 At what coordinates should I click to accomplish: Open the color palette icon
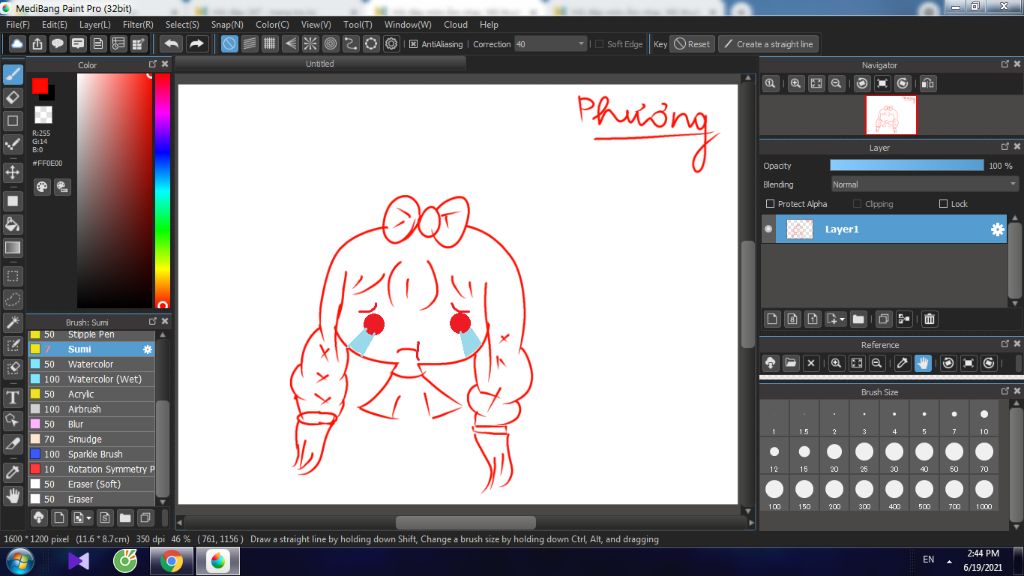tap(42, 187)
